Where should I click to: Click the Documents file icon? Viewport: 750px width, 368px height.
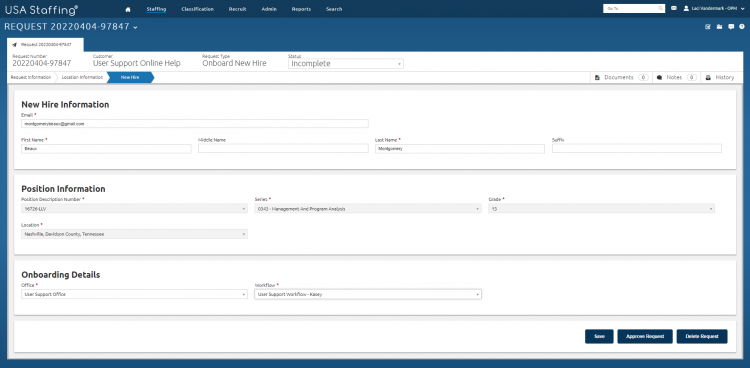tap(597, 78)
